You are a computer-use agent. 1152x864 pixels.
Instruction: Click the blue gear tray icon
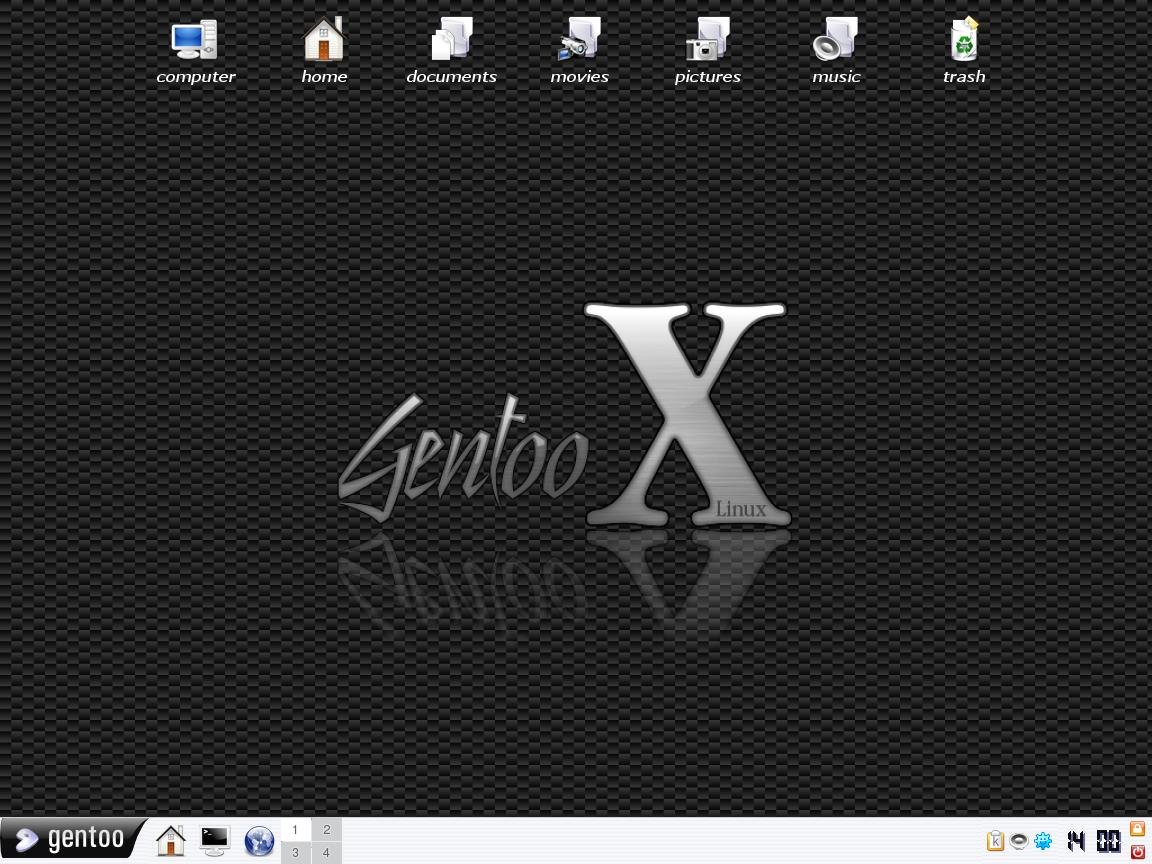[1043, 840]
